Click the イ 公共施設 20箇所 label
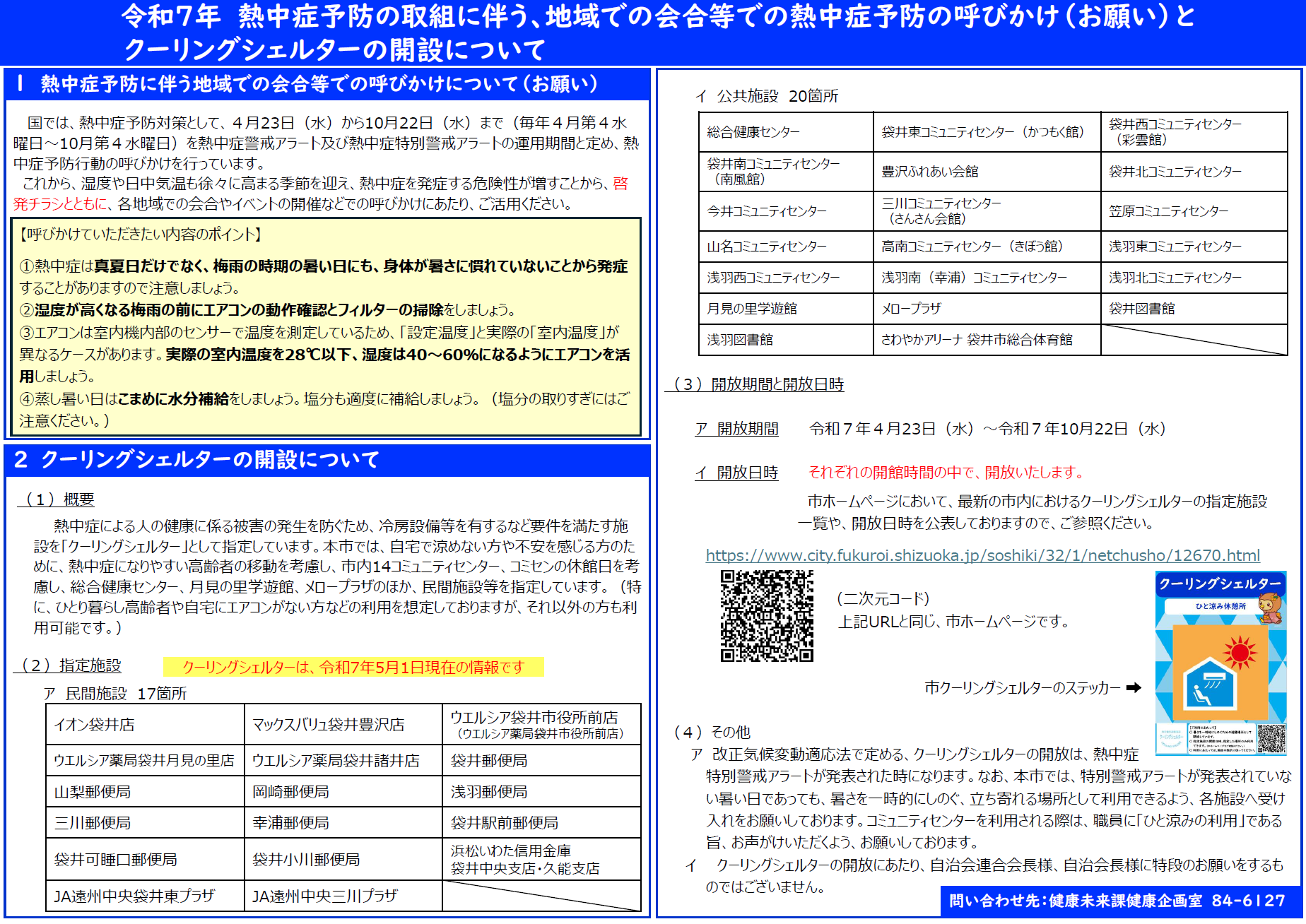Image resolution: width=1306 pixels, height=924 pixels. pyautogui.click(x=767, y=96)
